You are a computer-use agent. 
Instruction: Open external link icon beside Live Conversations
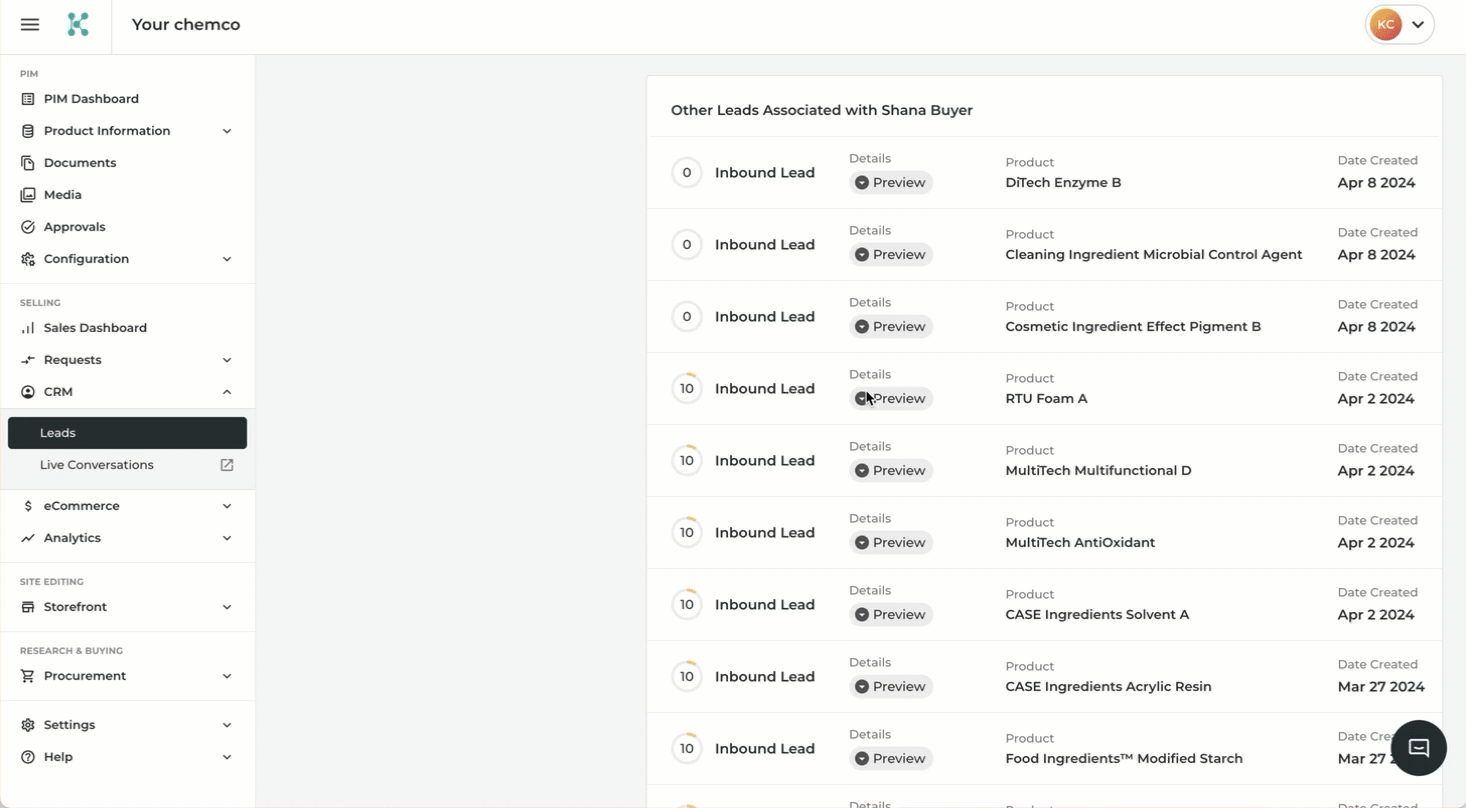coord(227,465)
